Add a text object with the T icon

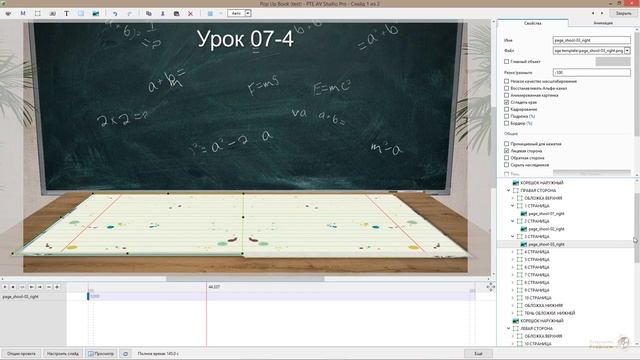click(67, 13)
